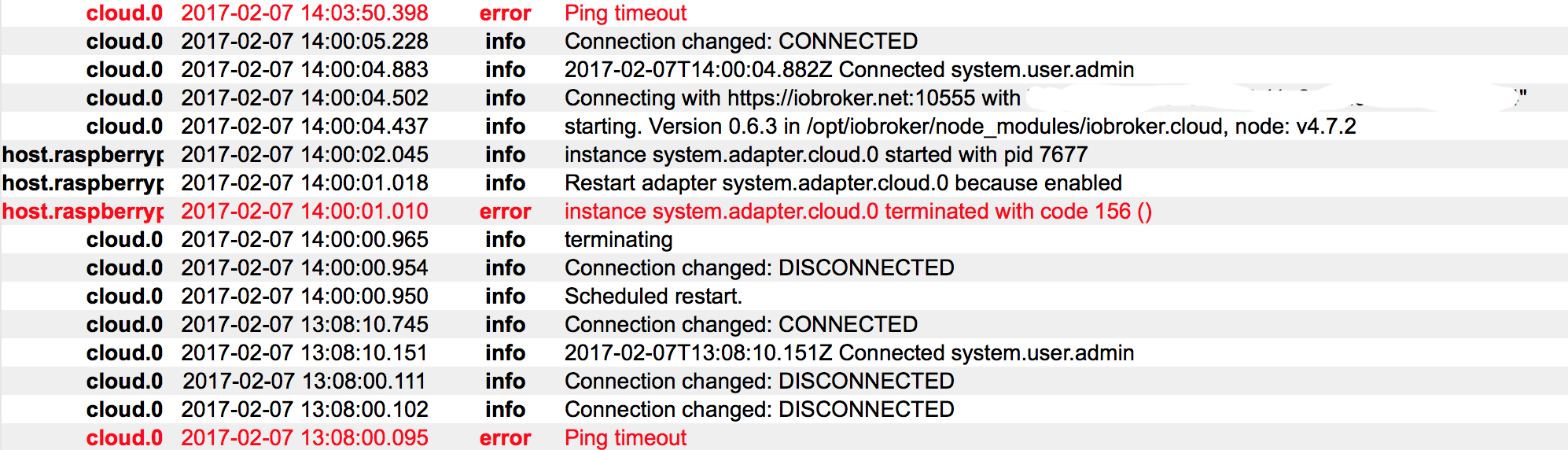This screenshot has width=1568, height=450.
Task: Click message '2017-02-07T13:08:10.151Z Connected system.user.admin'
Action: click(848, 353)
